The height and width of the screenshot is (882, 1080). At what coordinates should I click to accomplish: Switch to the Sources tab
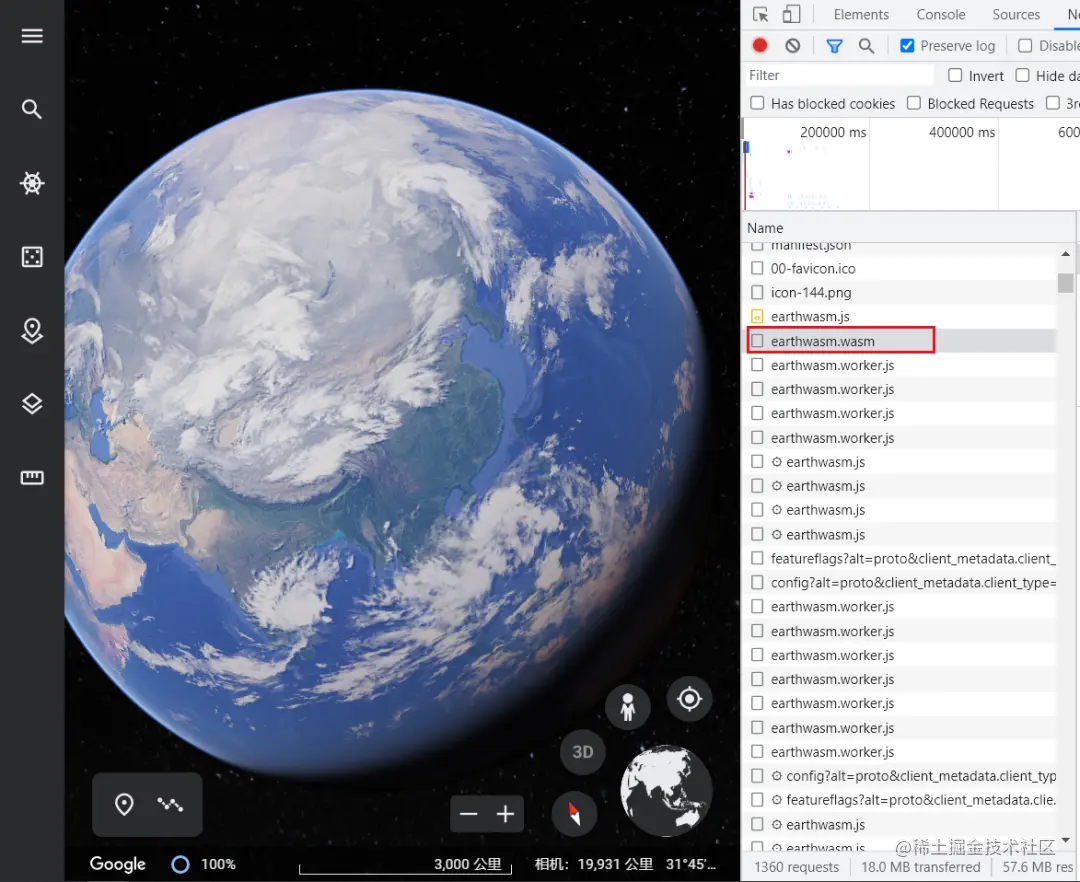tap(1016, 14)
